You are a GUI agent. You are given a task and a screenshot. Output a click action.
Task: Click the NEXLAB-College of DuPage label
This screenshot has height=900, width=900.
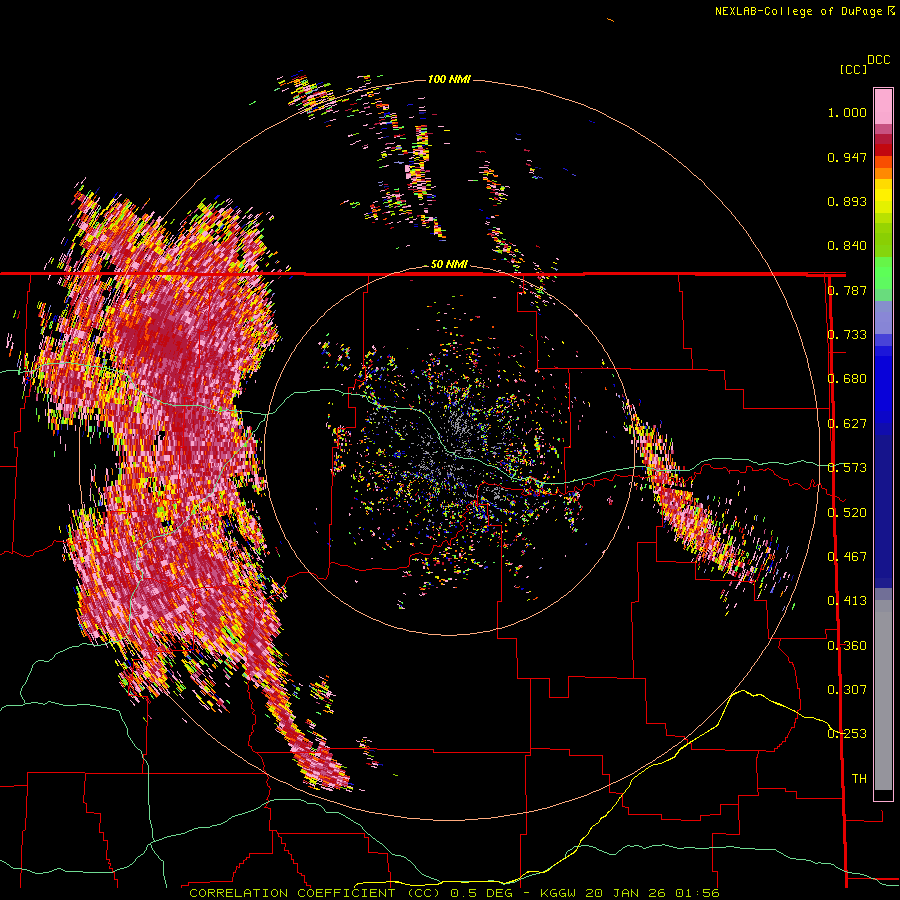coord(798,11)
